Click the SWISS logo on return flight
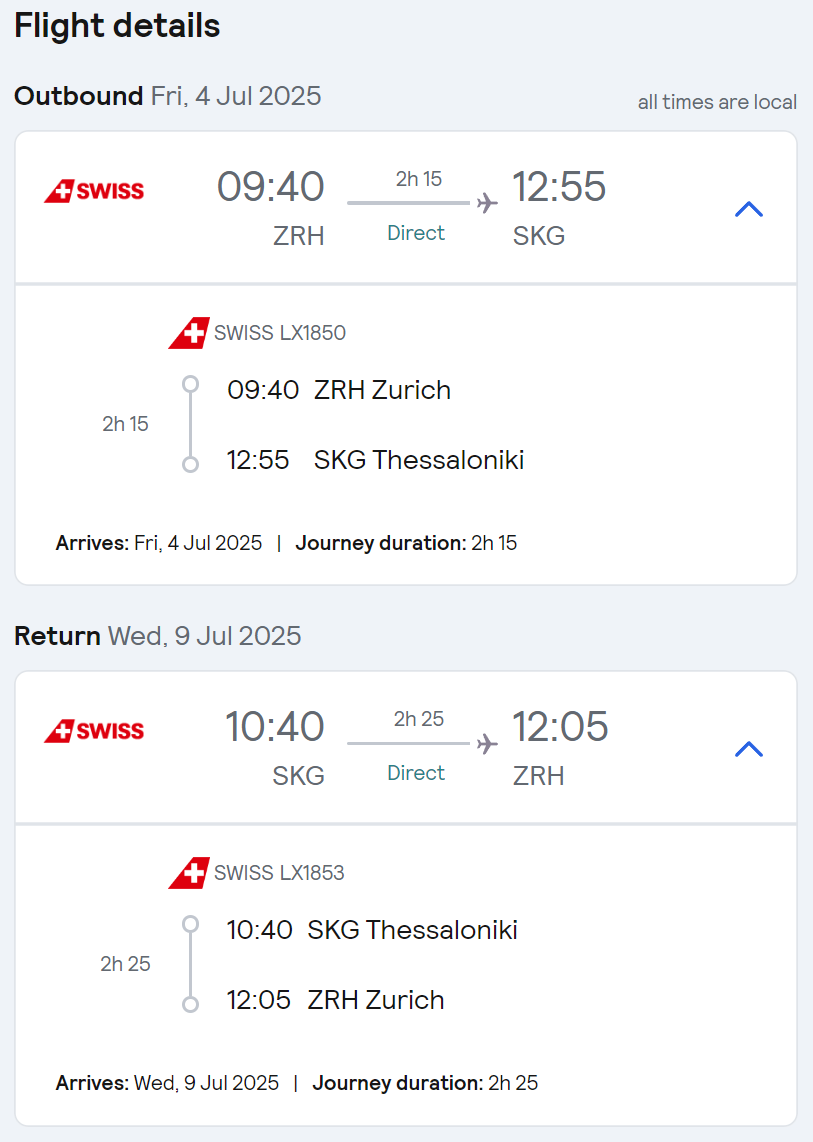 tap(94, 731)
